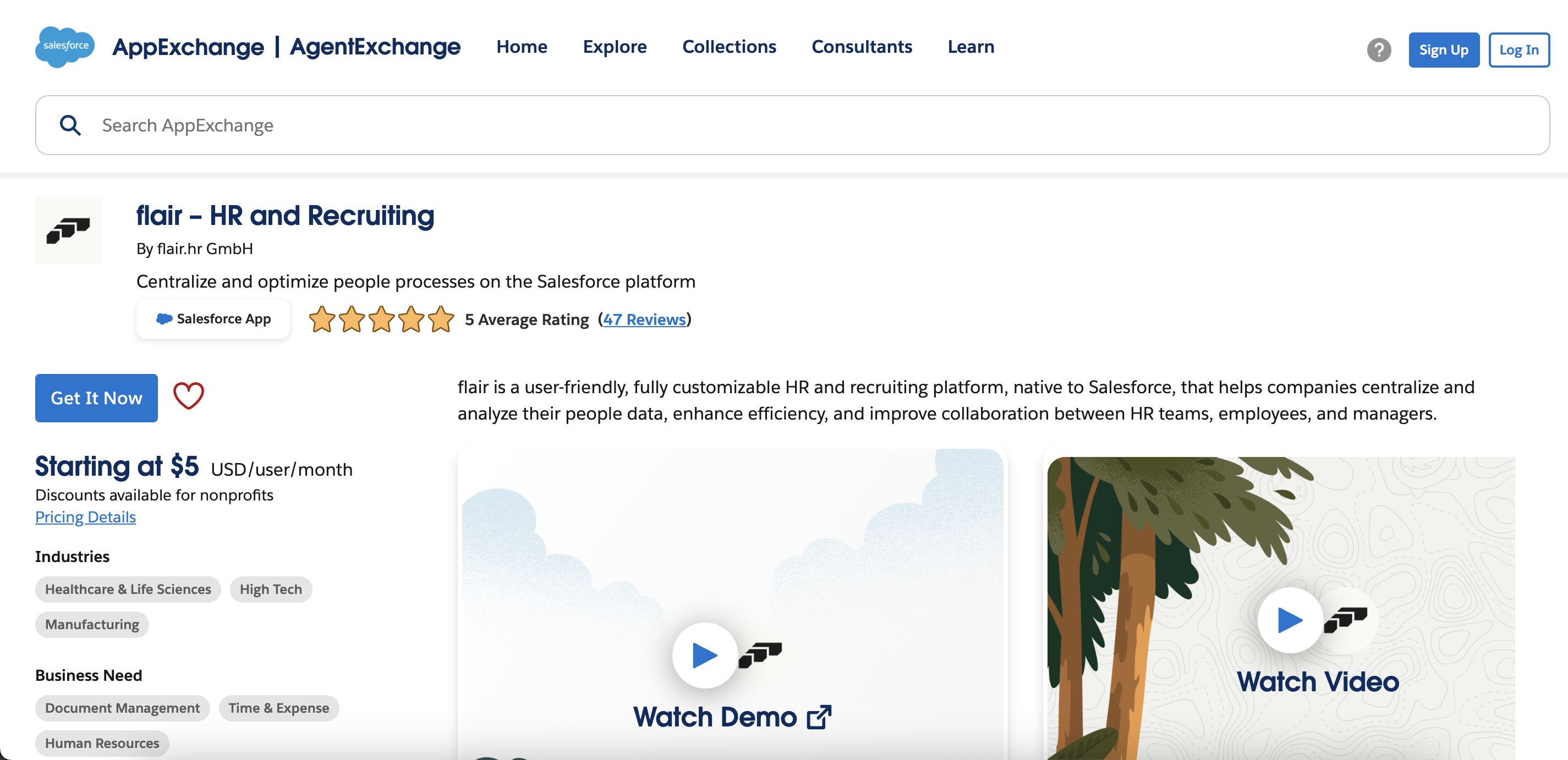The height and width of the screenshot is (760, 1568).
Task: Click the five-star rating icons
Action: point(382,320)
